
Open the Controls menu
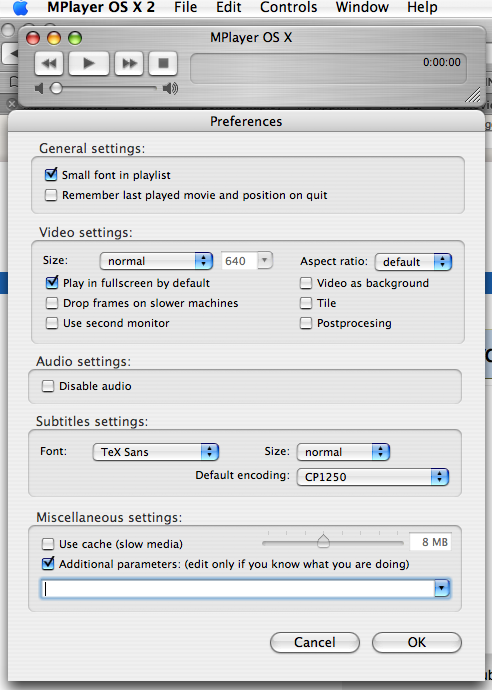(288, 7)
